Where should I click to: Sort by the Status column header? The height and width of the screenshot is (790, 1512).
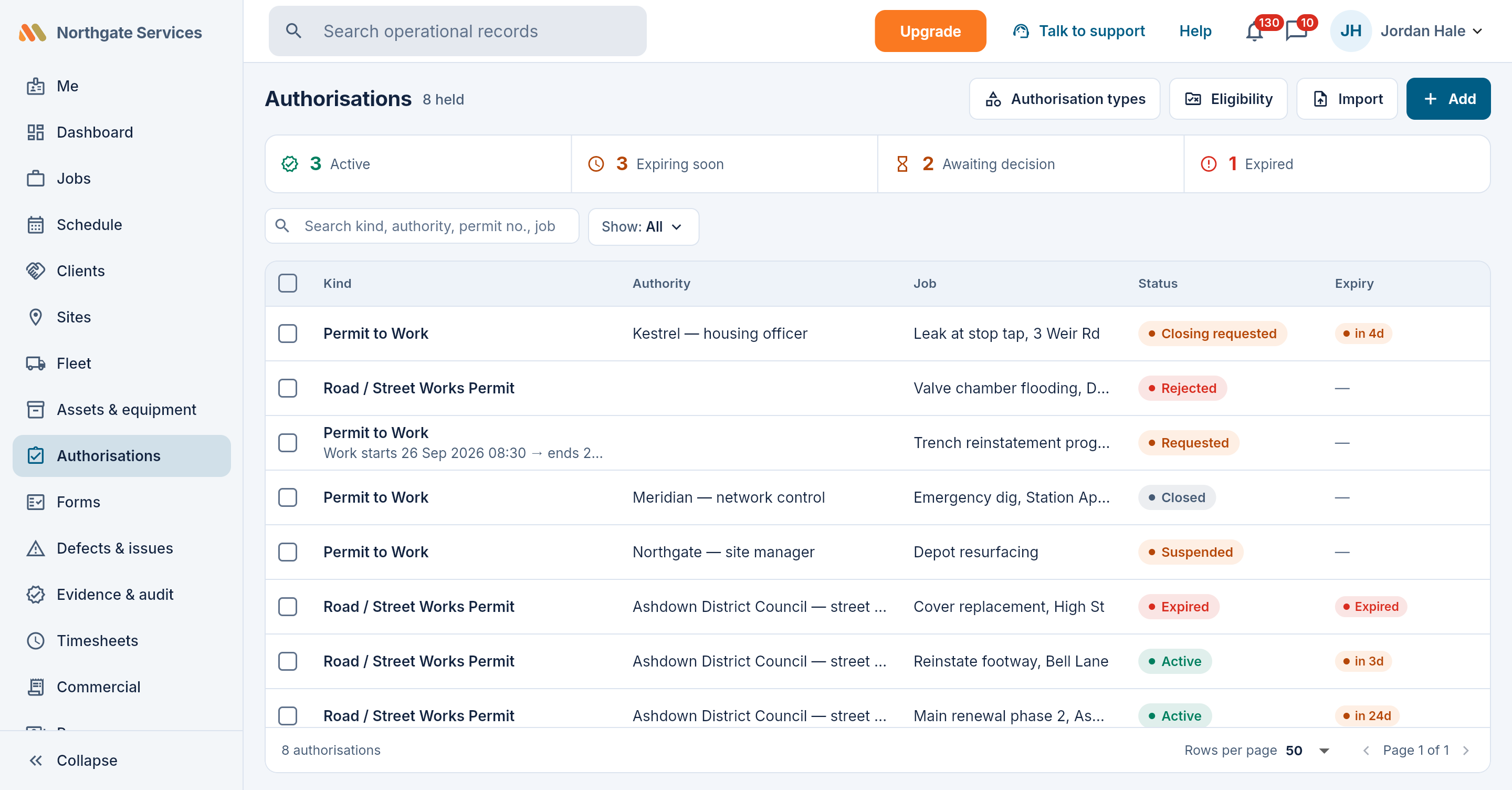pos(1158,283)
